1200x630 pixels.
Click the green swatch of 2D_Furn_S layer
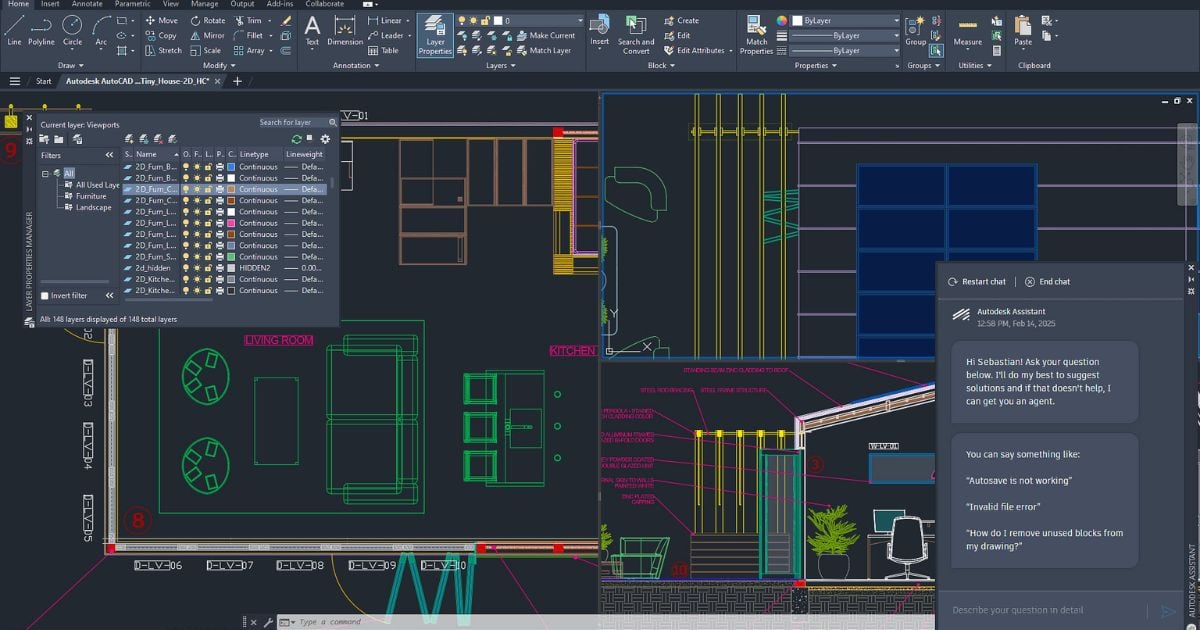pyautogui.click(x=231, y=257)
